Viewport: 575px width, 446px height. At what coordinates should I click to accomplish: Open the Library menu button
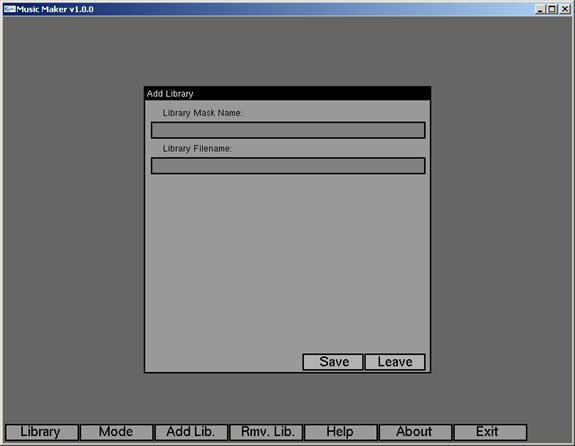pos(41,432)
